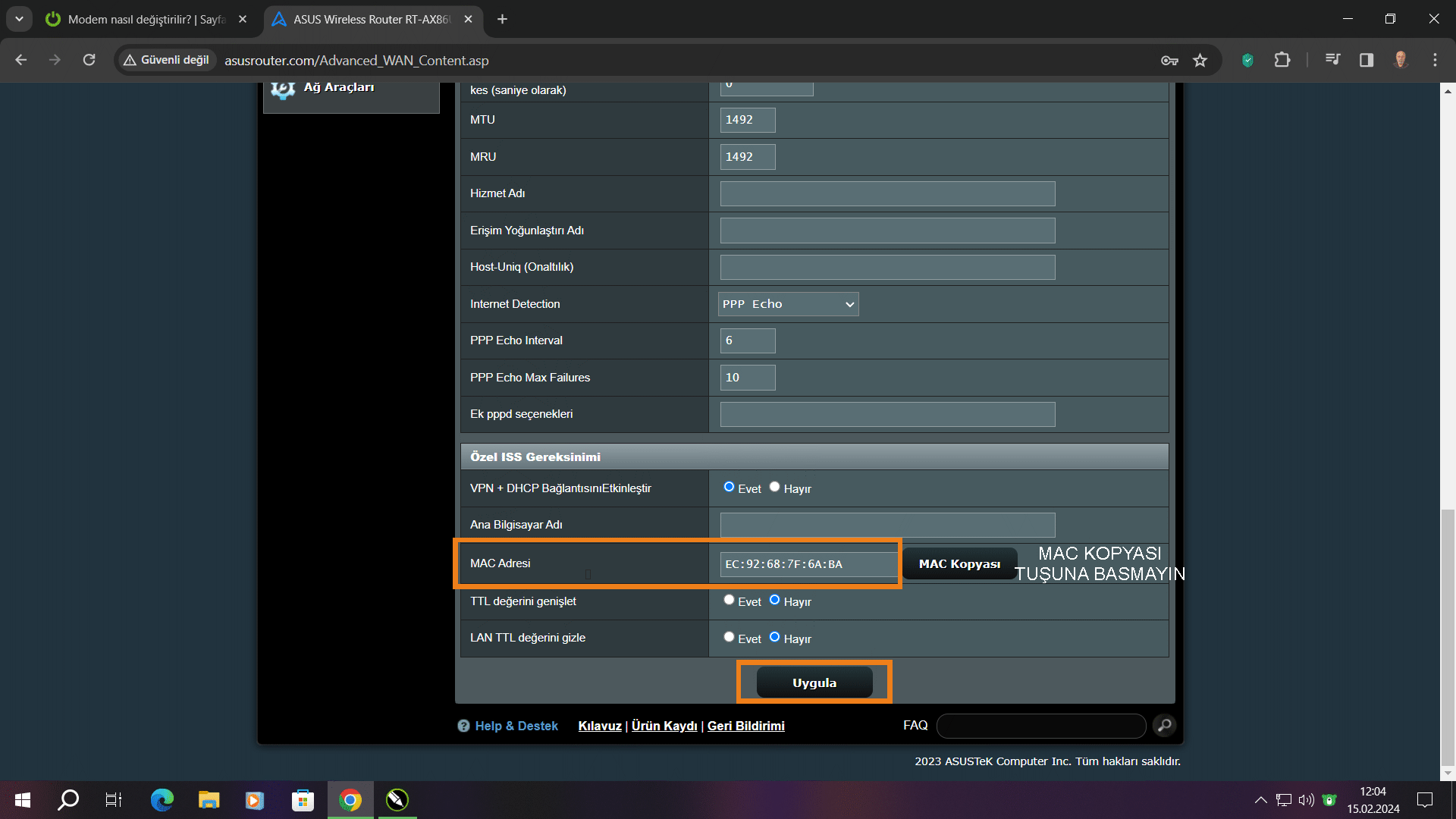Reload the router page
The height and width of the screenshot is (819, 1456).
(x=89, y=60)
